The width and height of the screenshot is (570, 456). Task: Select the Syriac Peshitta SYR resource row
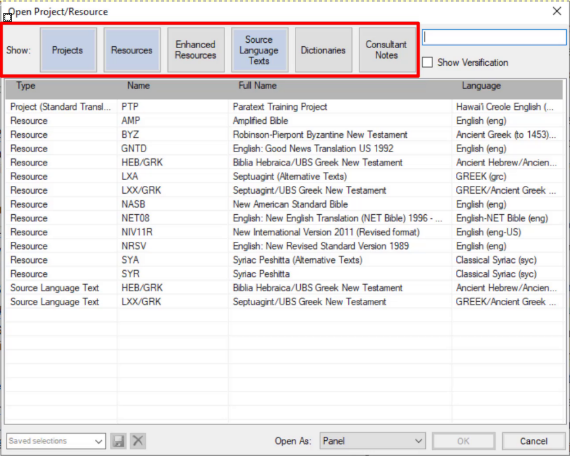coord(284,274)
